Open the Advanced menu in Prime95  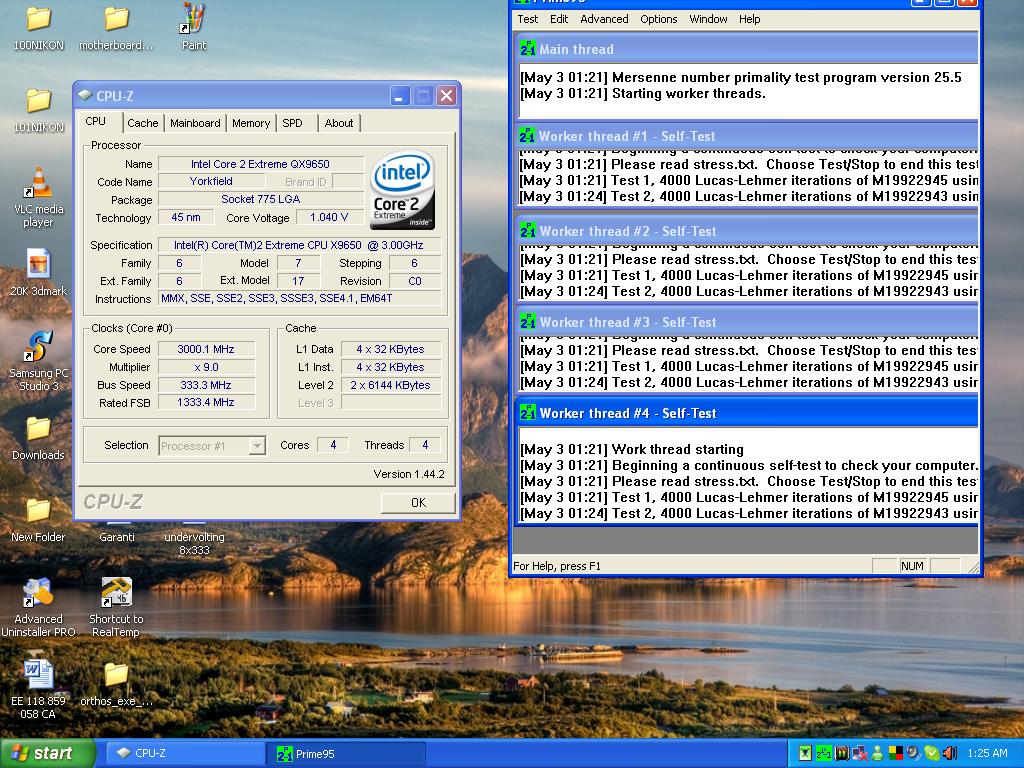tap(604, 19)
